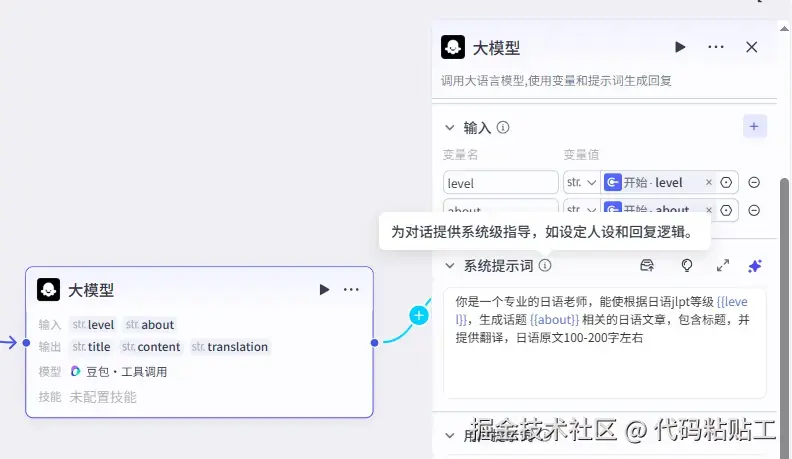Open the str type dropdown for level
Screen dimensions: 792x459
coord(581,182)
